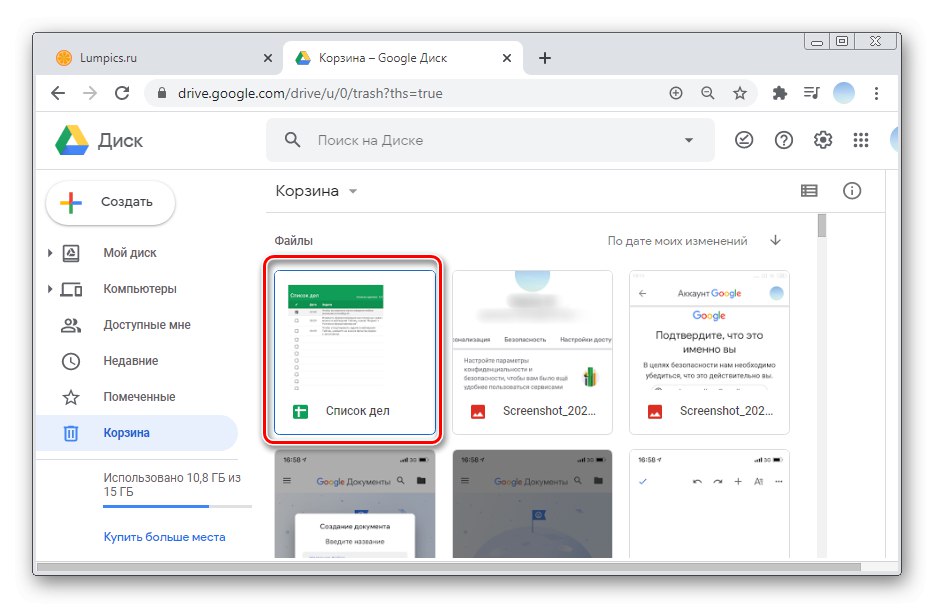Show details with the info icon
Viewport: 934px width, 608px height.
852,191
